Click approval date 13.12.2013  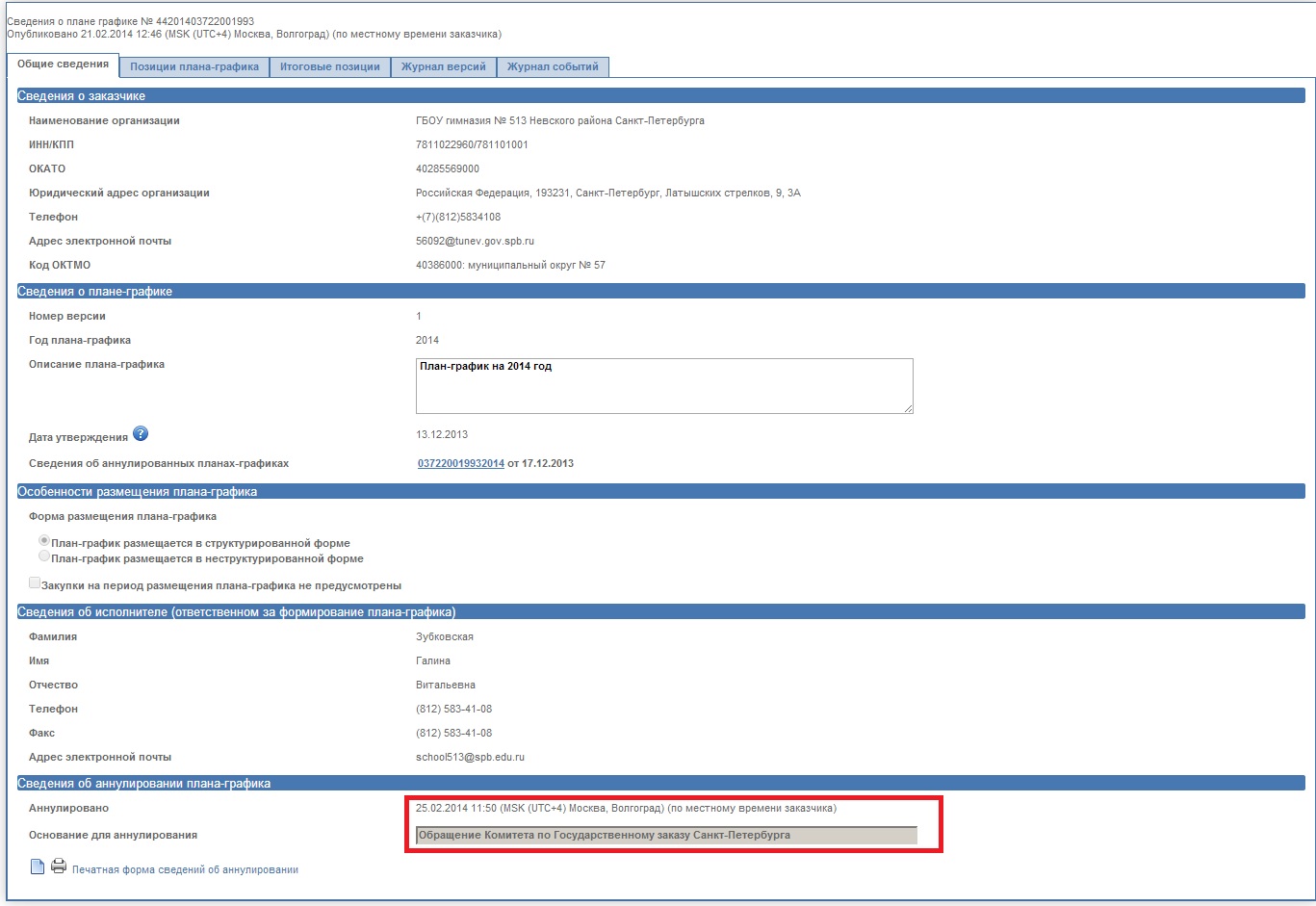click(442, 434)
